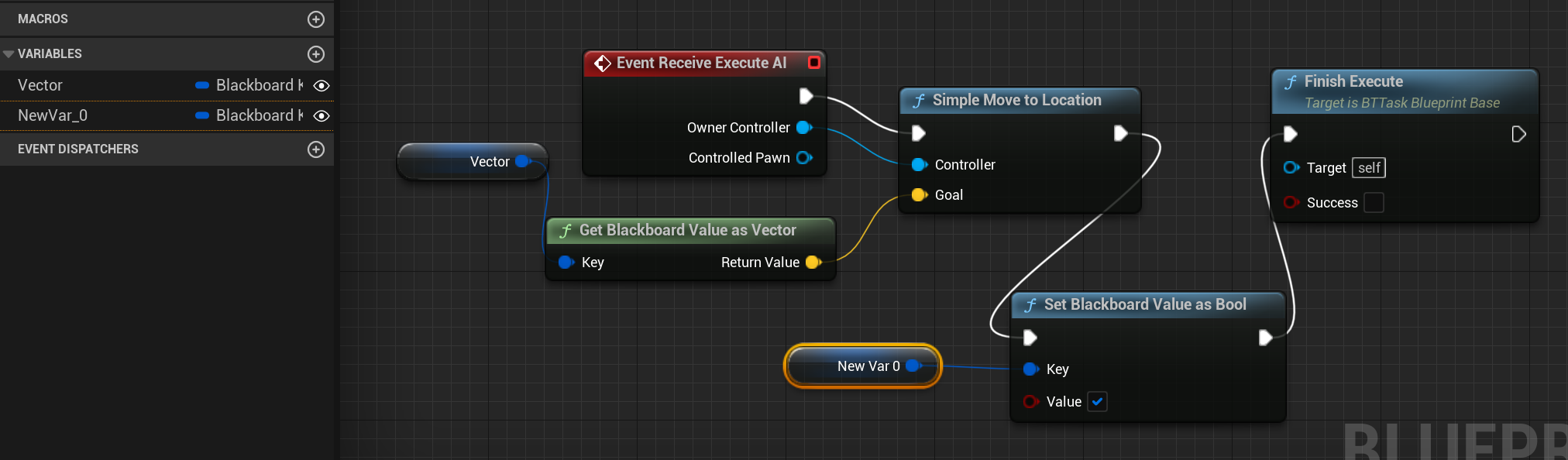Image resolution: width=1568 pixels, height=460 pixels.
Task: Click Simple Move to Location exec input pin
Action: [x=919, y=133]
